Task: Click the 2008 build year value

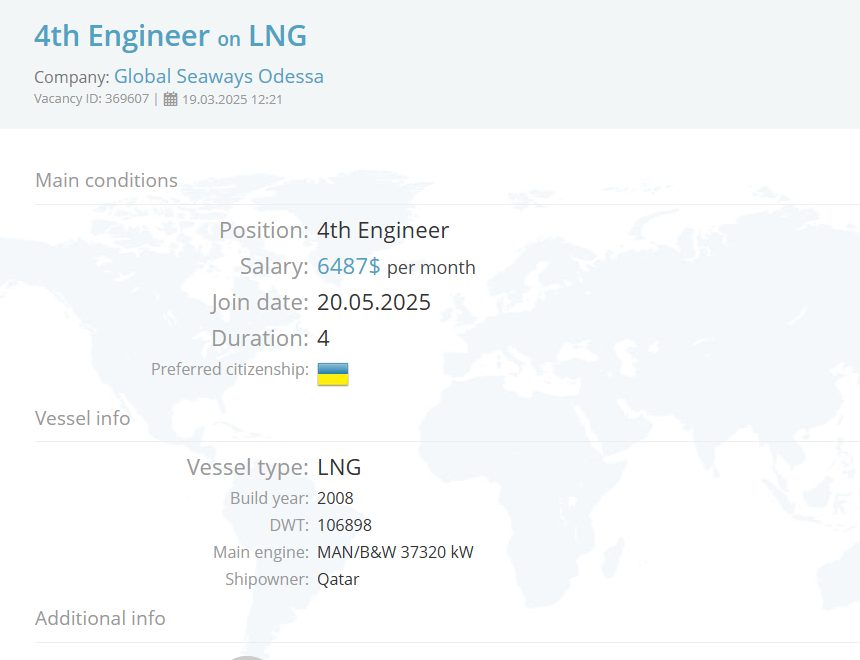Action: 335,498
